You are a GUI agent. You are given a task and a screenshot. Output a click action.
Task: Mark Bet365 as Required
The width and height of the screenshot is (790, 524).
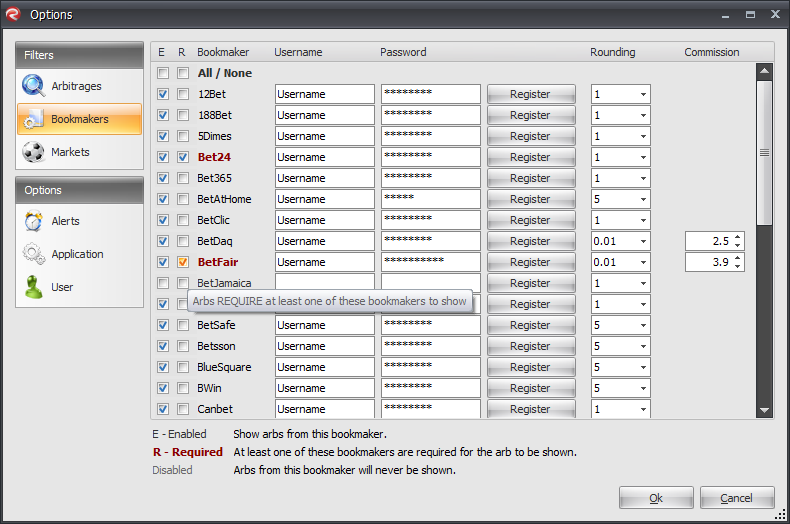pos(183,178)
